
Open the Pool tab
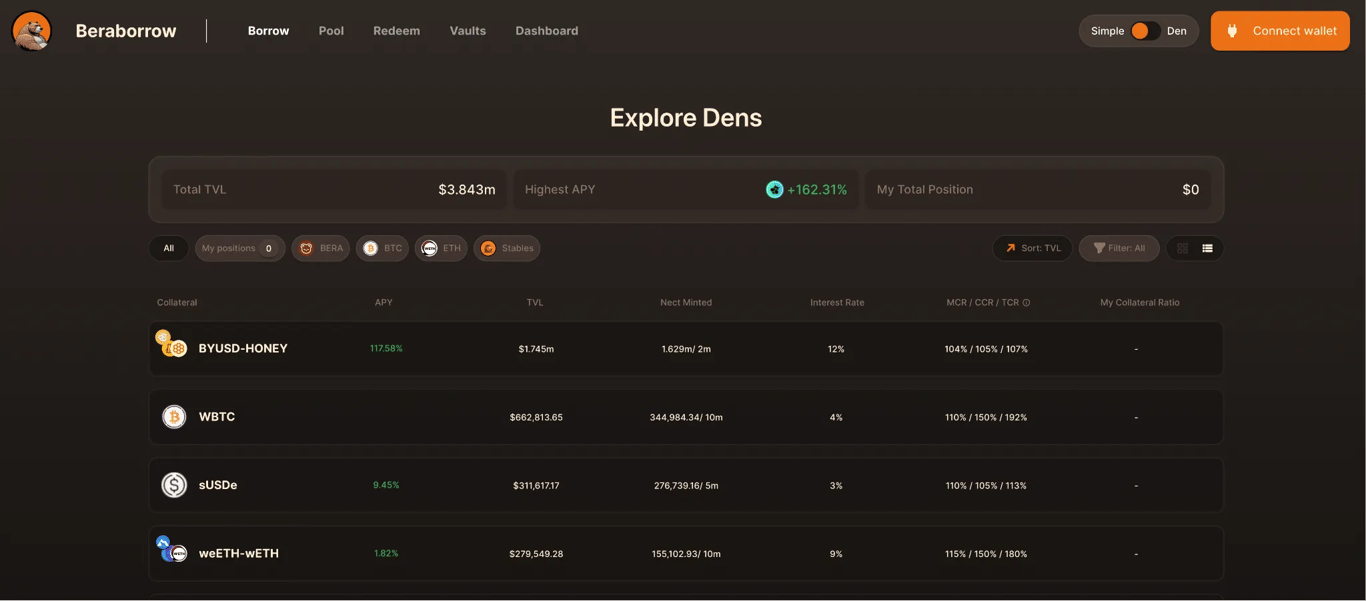tap(331, 31)
